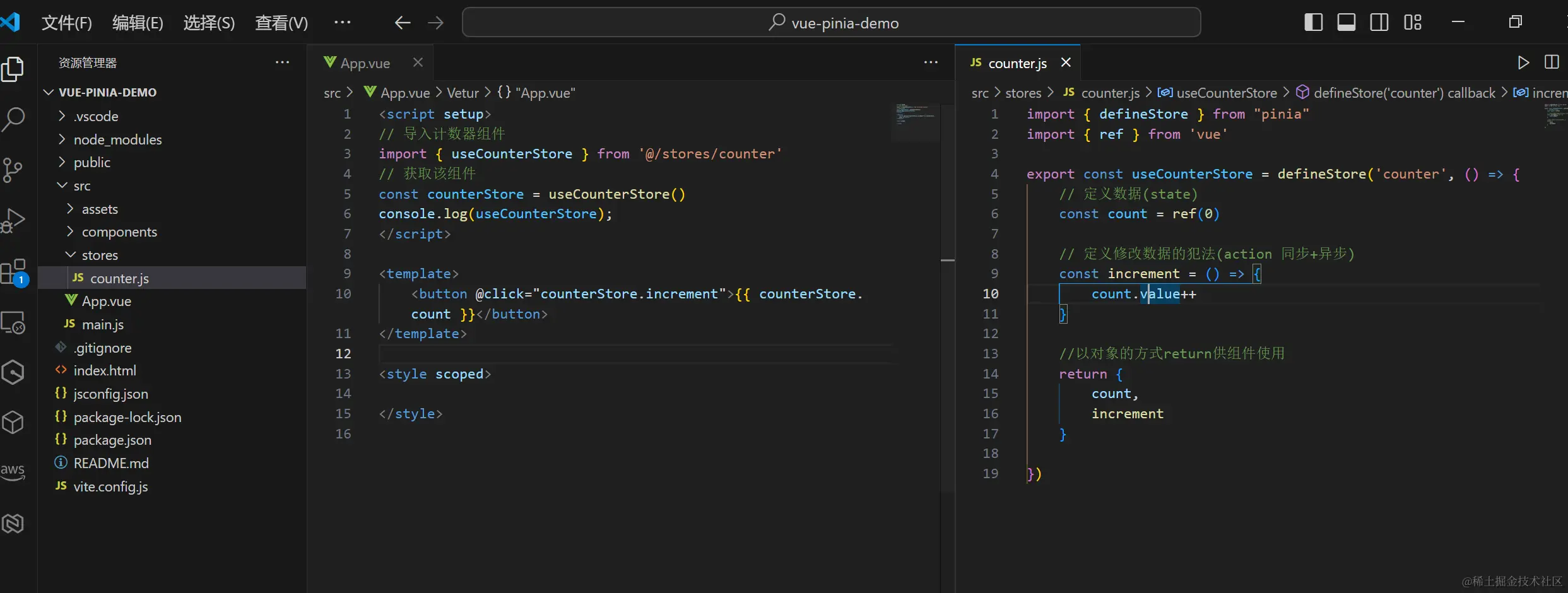Click defineStore('counter') callback breadcrumb
Viewport: 1568px width, 593px height.
coord(1405,93)
